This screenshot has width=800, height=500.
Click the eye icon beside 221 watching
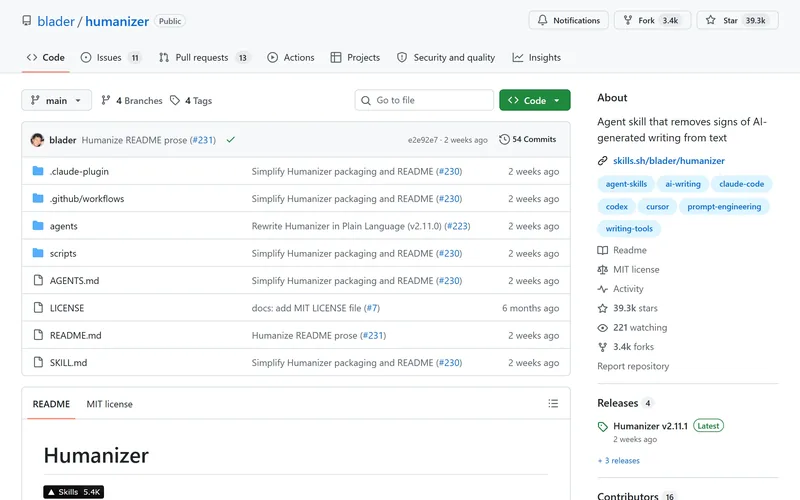[603, 328]
